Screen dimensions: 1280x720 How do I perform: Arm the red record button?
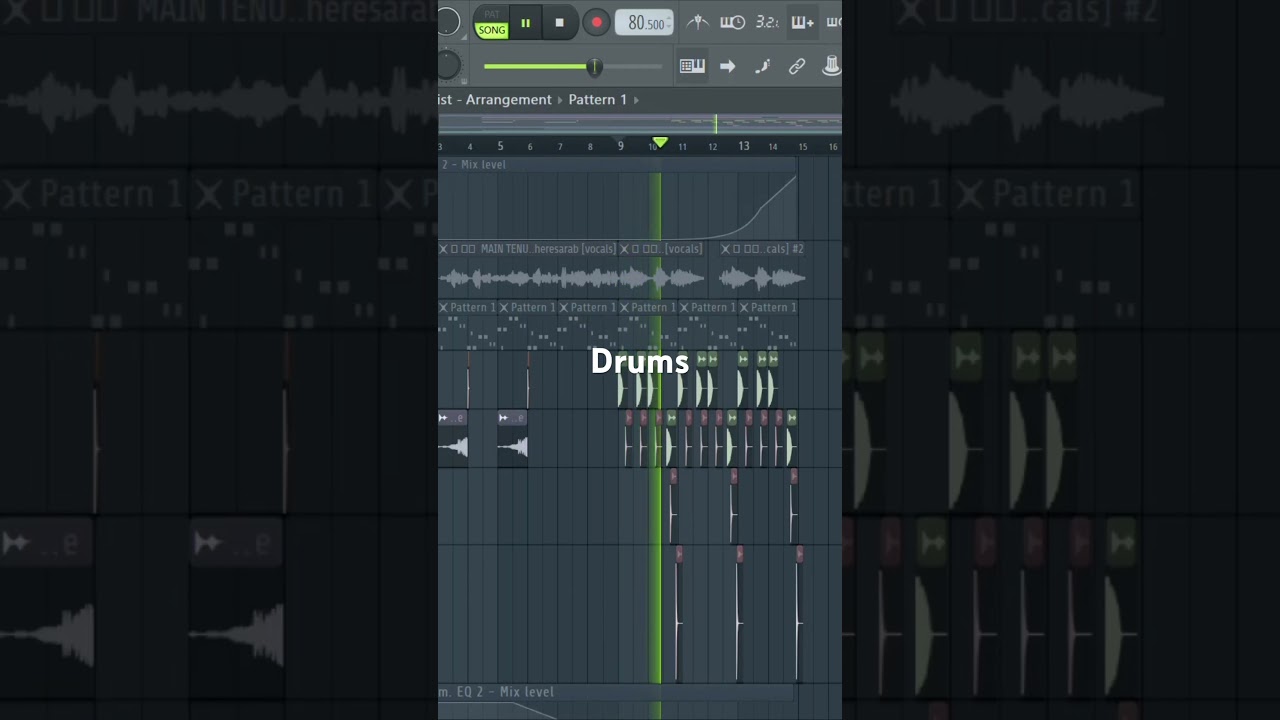pos(596,23)
